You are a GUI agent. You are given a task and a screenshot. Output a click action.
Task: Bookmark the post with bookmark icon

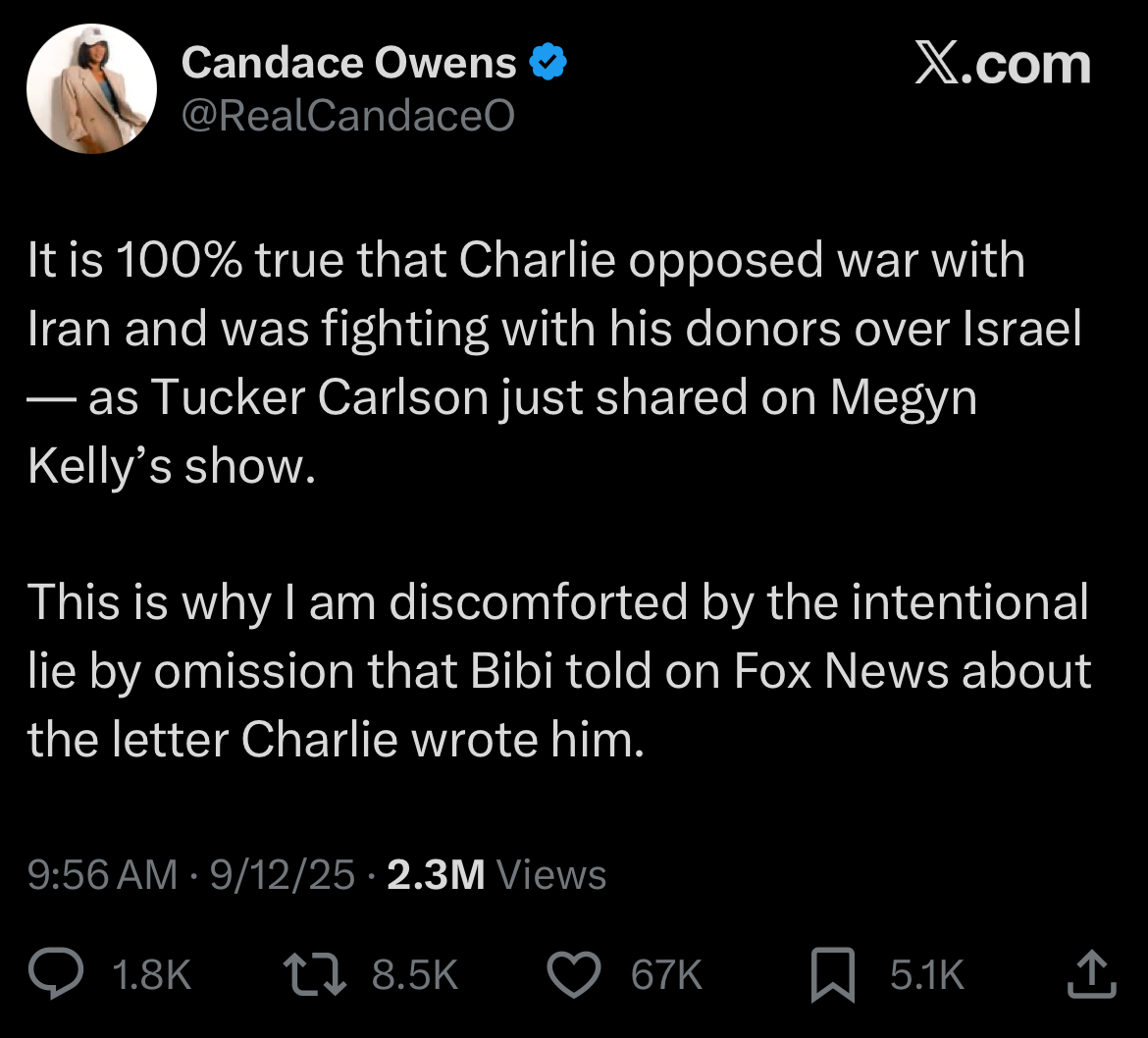click(833, 974)
